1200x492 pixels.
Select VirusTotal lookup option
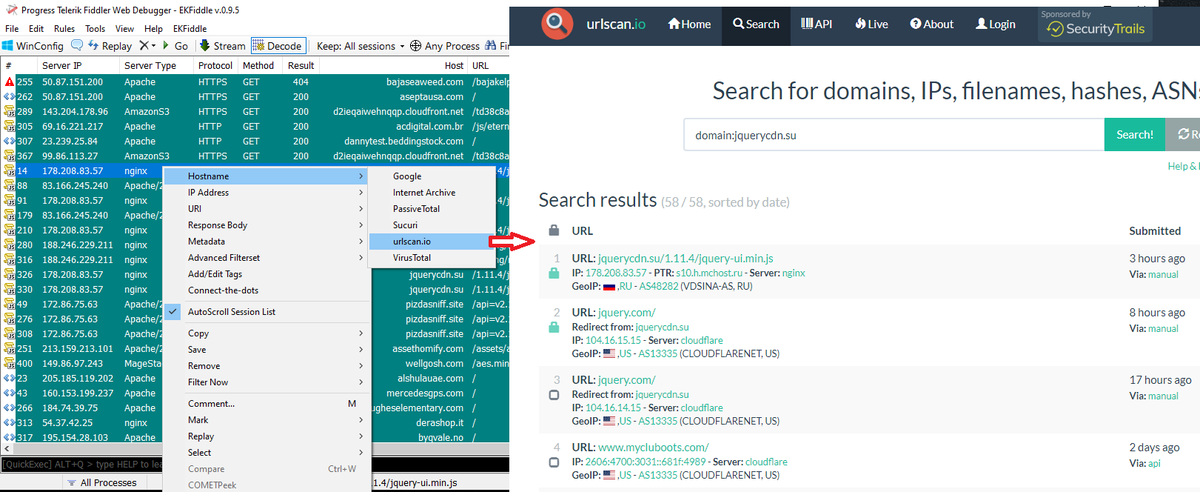[x=432, y=257]
